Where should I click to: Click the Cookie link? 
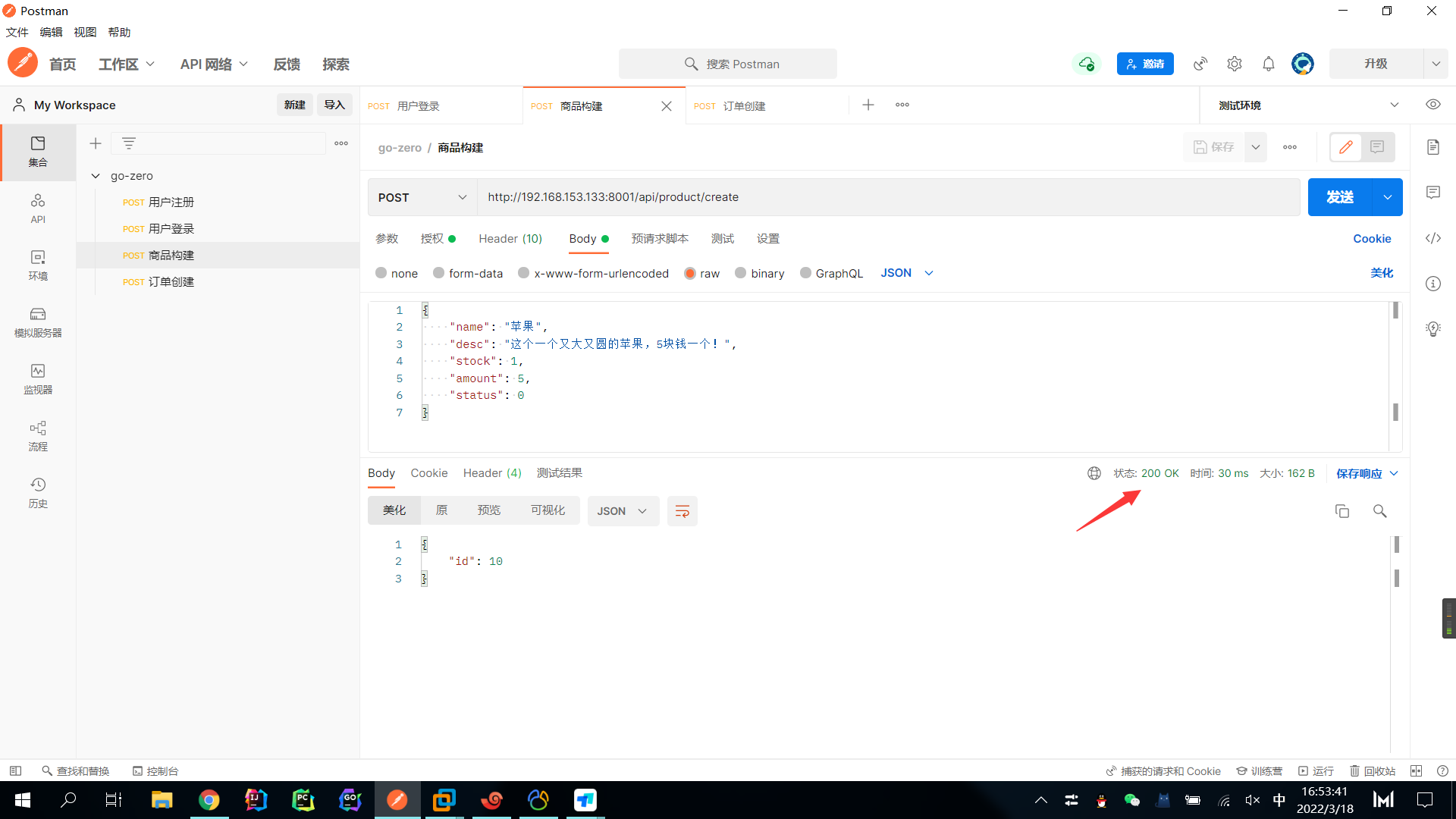(1371, 239)
